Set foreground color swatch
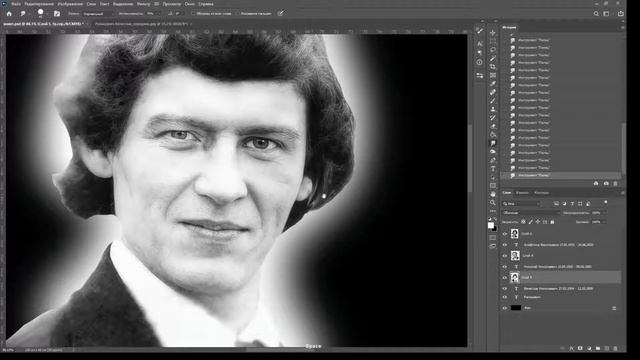 pyautogui.click(x=491, y=226)
